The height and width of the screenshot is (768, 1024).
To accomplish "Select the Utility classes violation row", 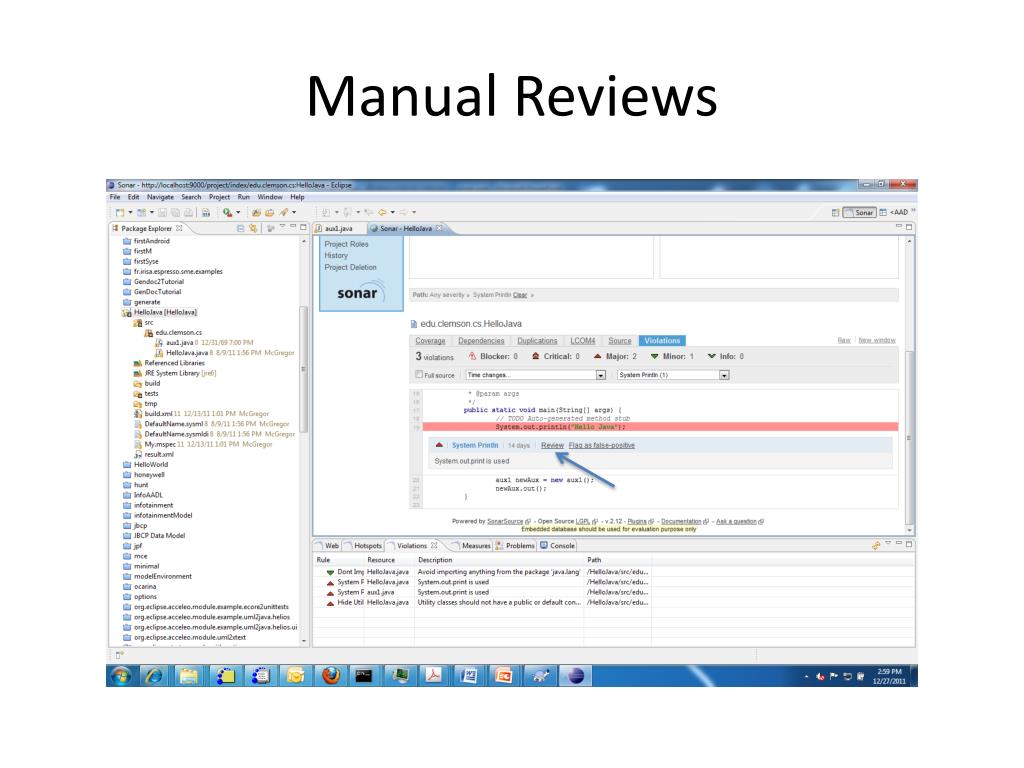I will coord(483,603).
